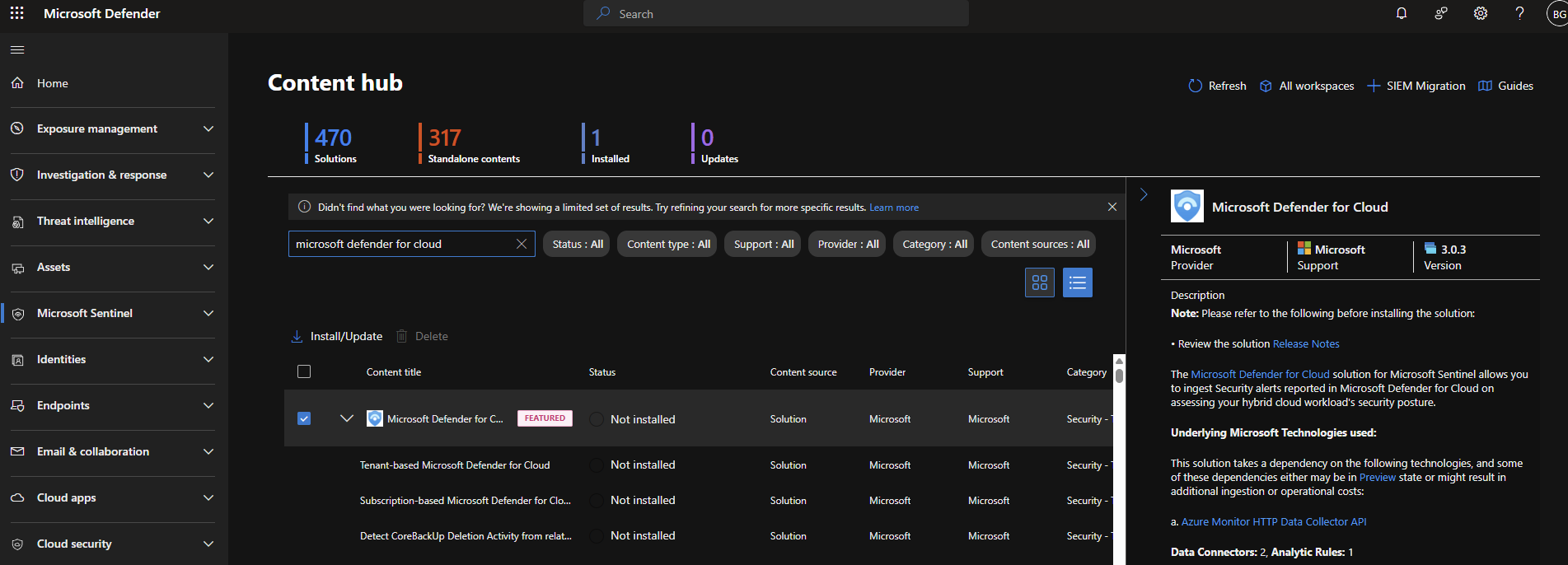Open the Content type filter dropdown
The height and width of the screenshot is (565, 1568).
[x=668, y=244]
